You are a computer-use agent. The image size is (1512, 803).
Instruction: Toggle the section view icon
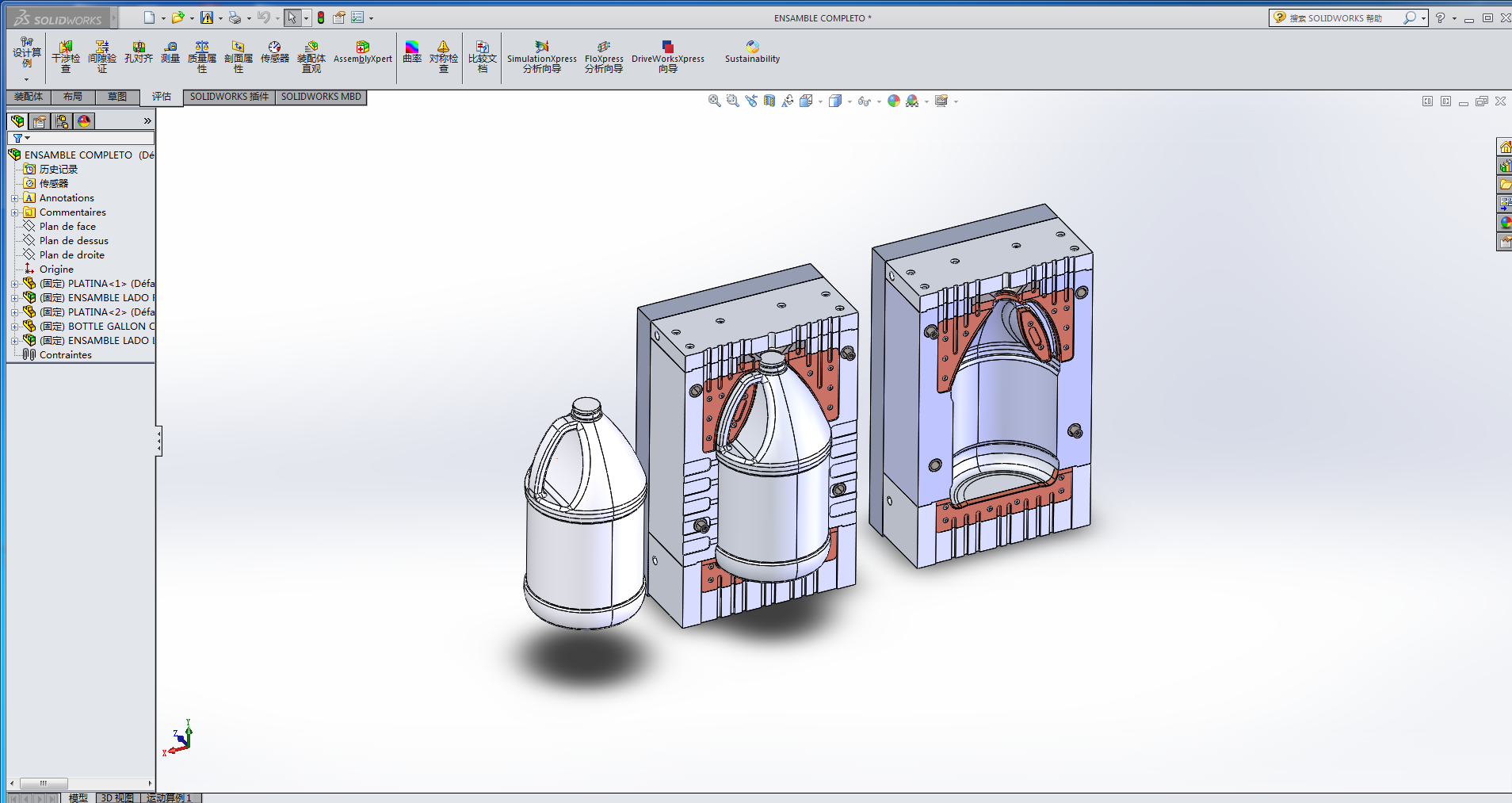point(769,101)
